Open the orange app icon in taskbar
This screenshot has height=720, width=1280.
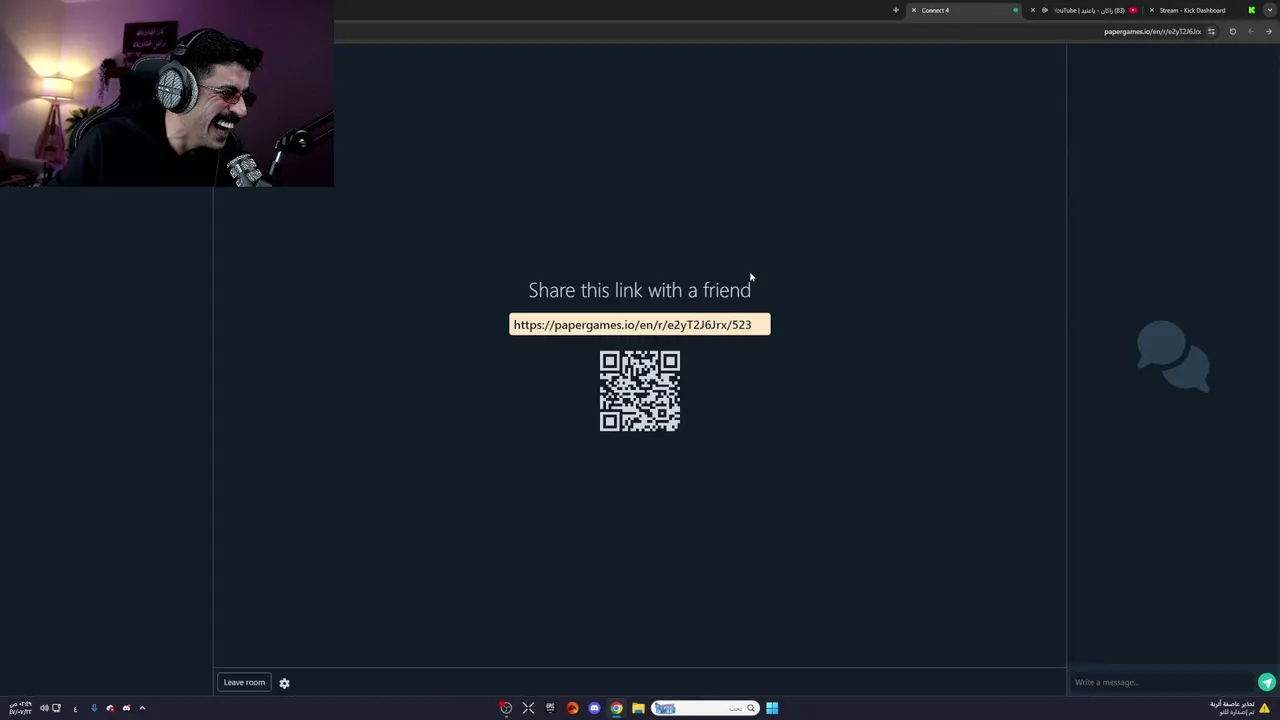[572, 708]
